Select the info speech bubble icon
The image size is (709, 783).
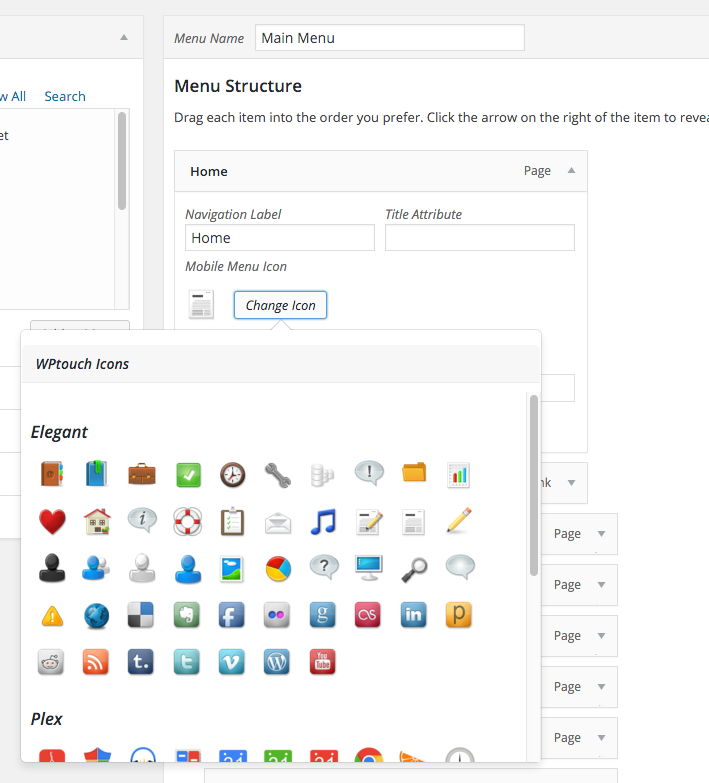pos(142,520)
